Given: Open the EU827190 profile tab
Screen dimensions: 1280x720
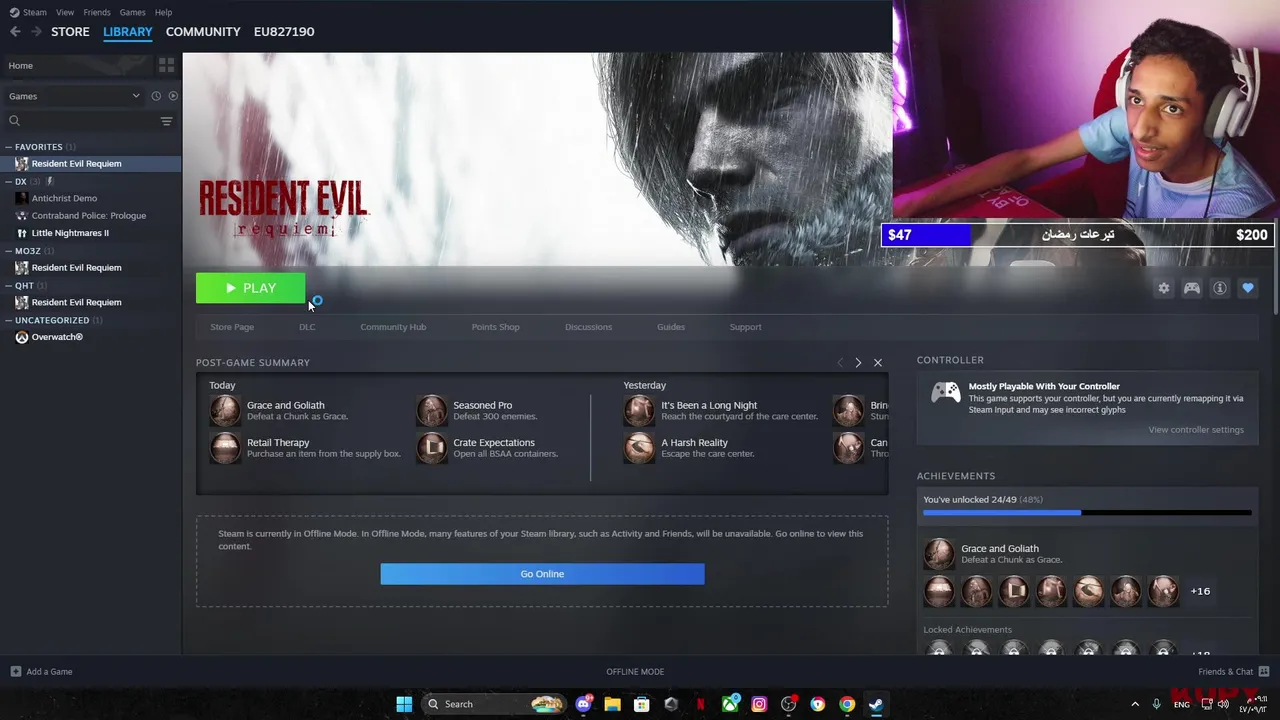Looking at the screenshot, I should (x=284, y=31).
